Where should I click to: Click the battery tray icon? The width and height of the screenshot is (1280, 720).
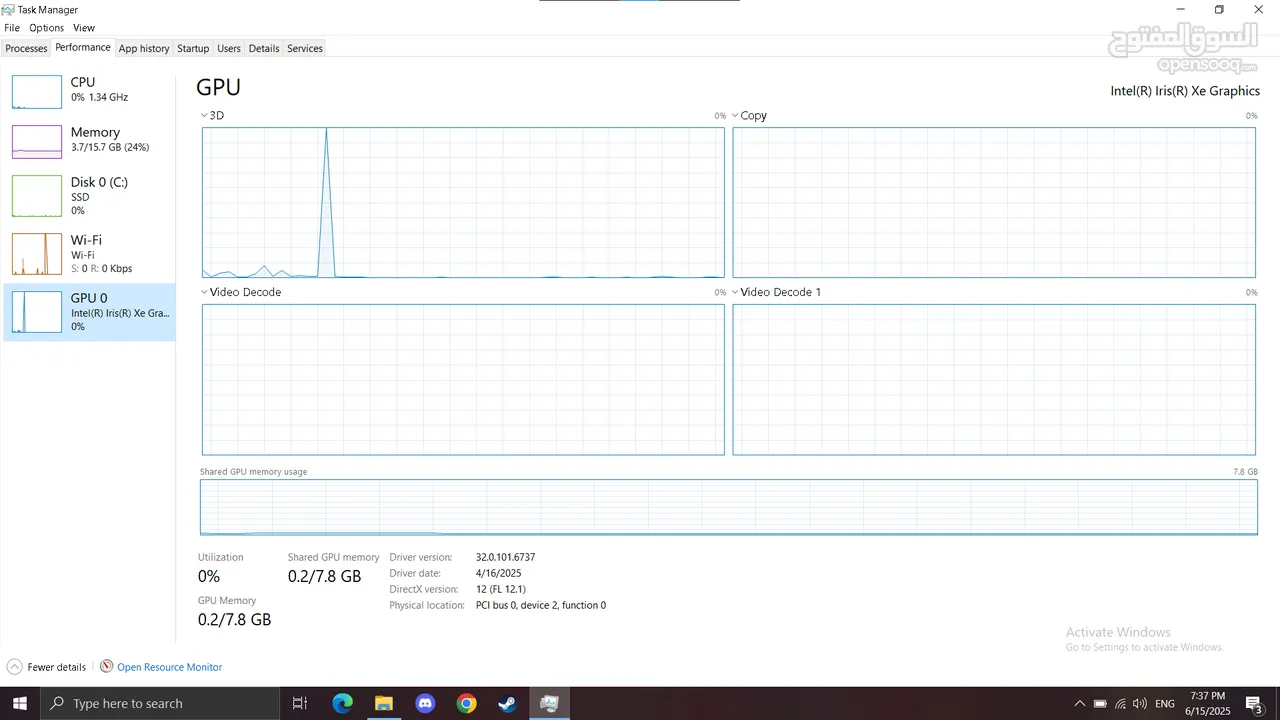(x=1100, y=703)
